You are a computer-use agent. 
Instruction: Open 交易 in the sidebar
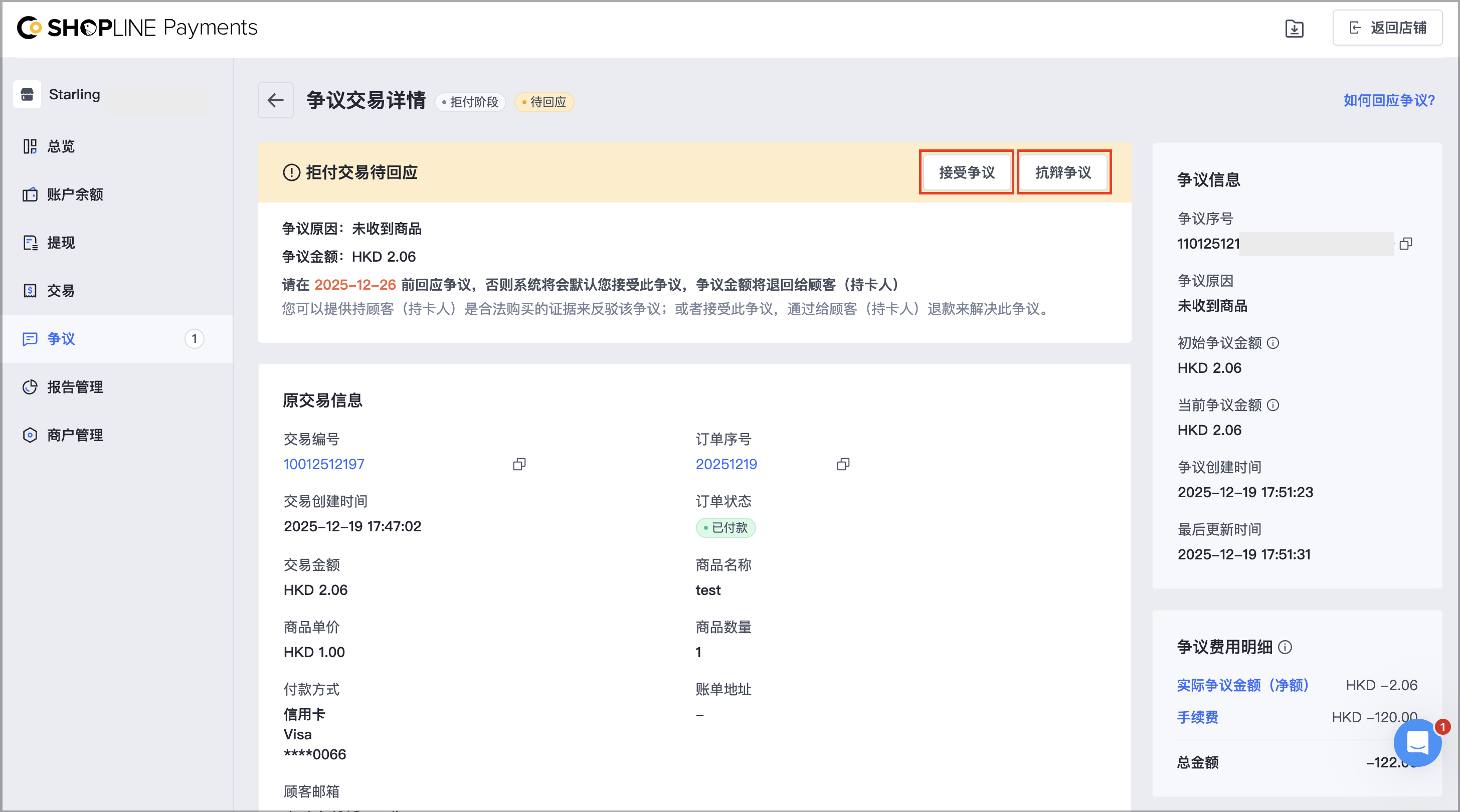click(x=117, y=291)
